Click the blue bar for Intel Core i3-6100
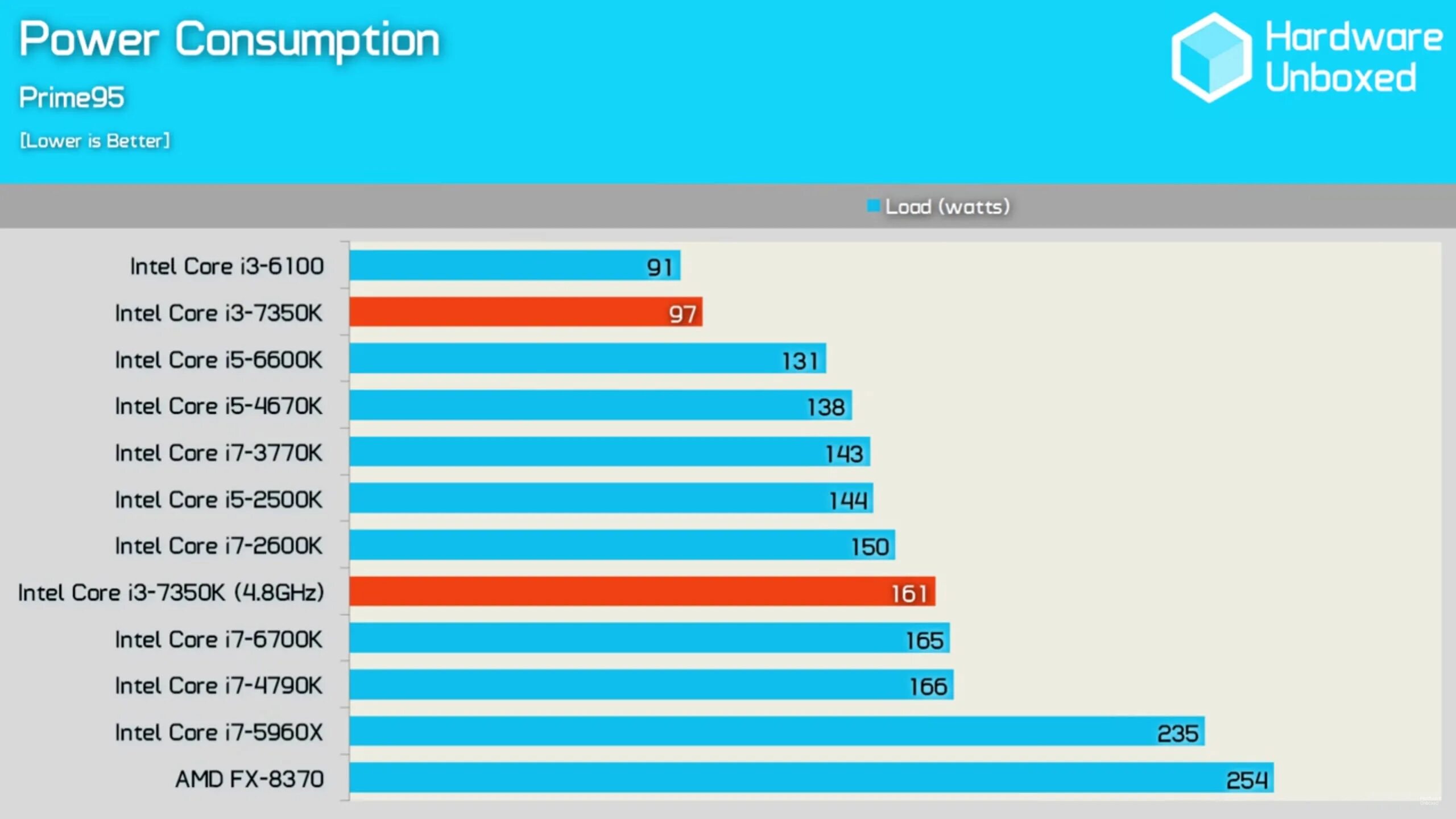This screenshot has height=819, width=1456. [x=510, y=266]
